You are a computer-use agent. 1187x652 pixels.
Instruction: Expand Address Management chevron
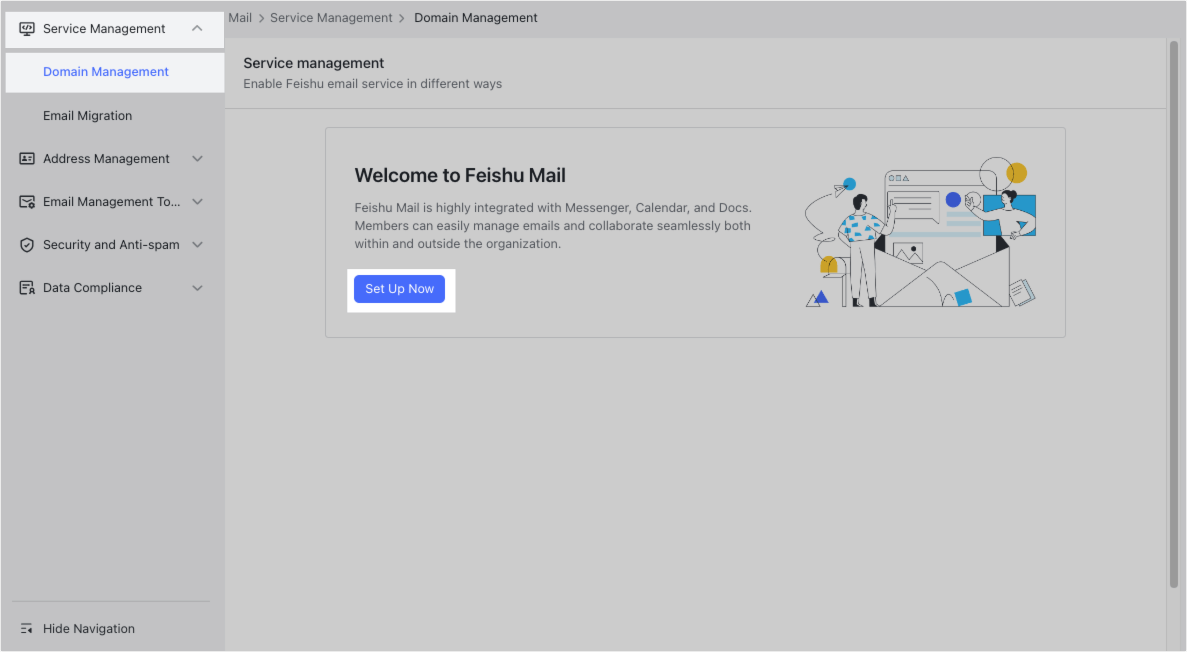197,159
